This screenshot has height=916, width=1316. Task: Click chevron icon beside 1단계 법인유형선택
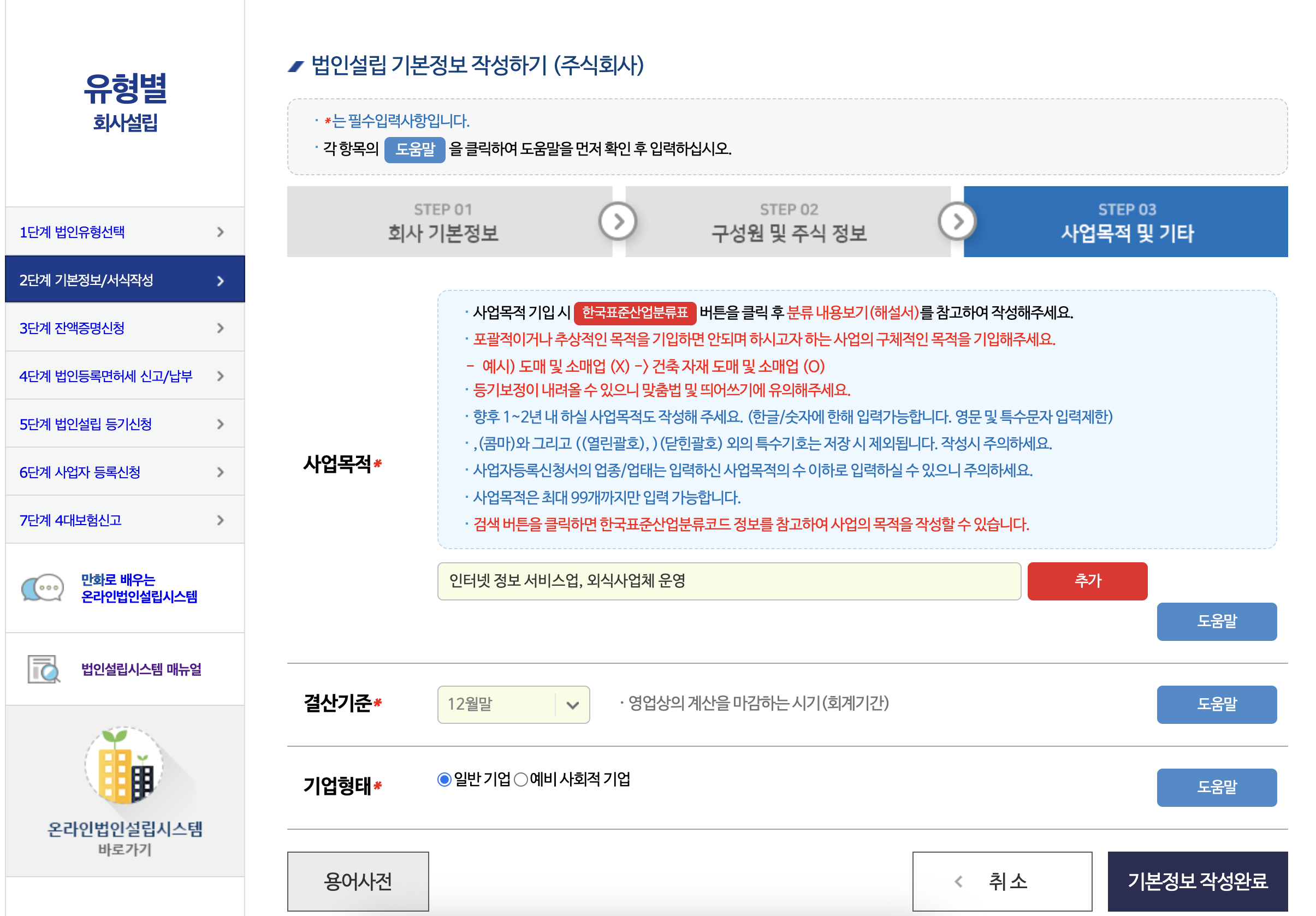click(x=221, y=232)
